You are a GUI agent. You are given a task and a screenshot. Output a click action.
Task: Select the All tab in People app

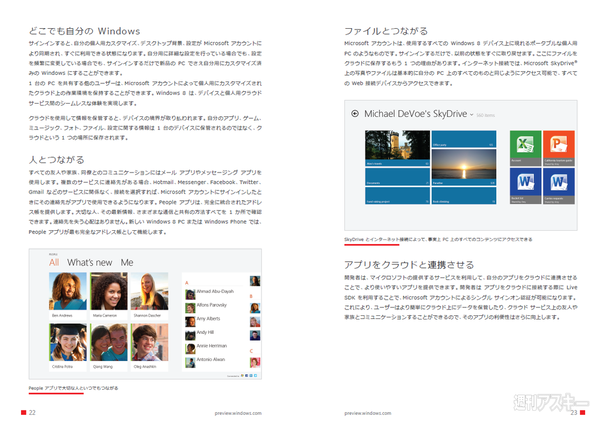coord(54,262)
